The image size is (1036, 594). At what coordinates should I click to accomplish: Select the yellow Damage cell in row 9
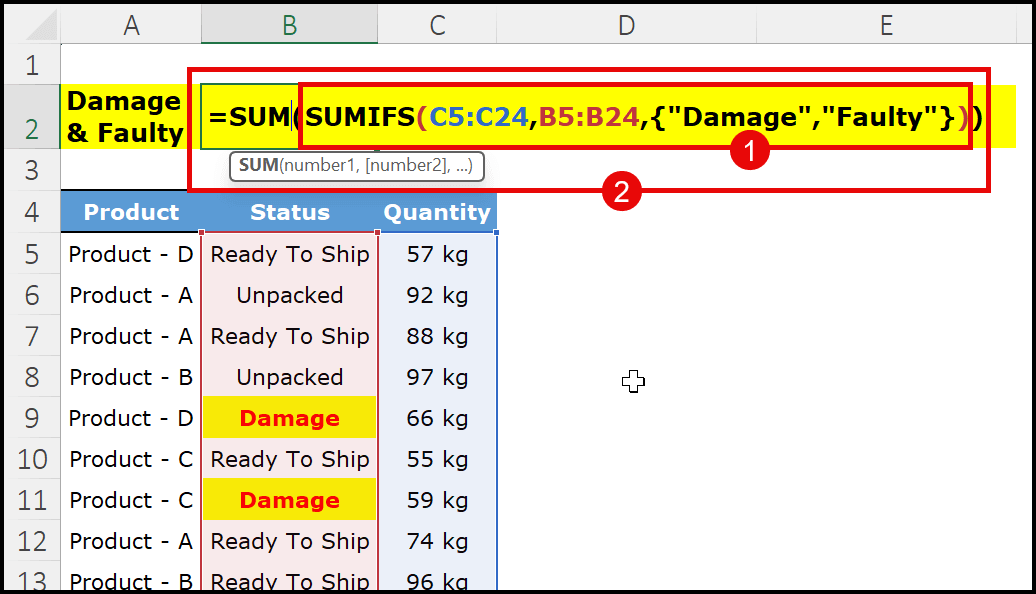pyautogui.click(x=289, y=418)
